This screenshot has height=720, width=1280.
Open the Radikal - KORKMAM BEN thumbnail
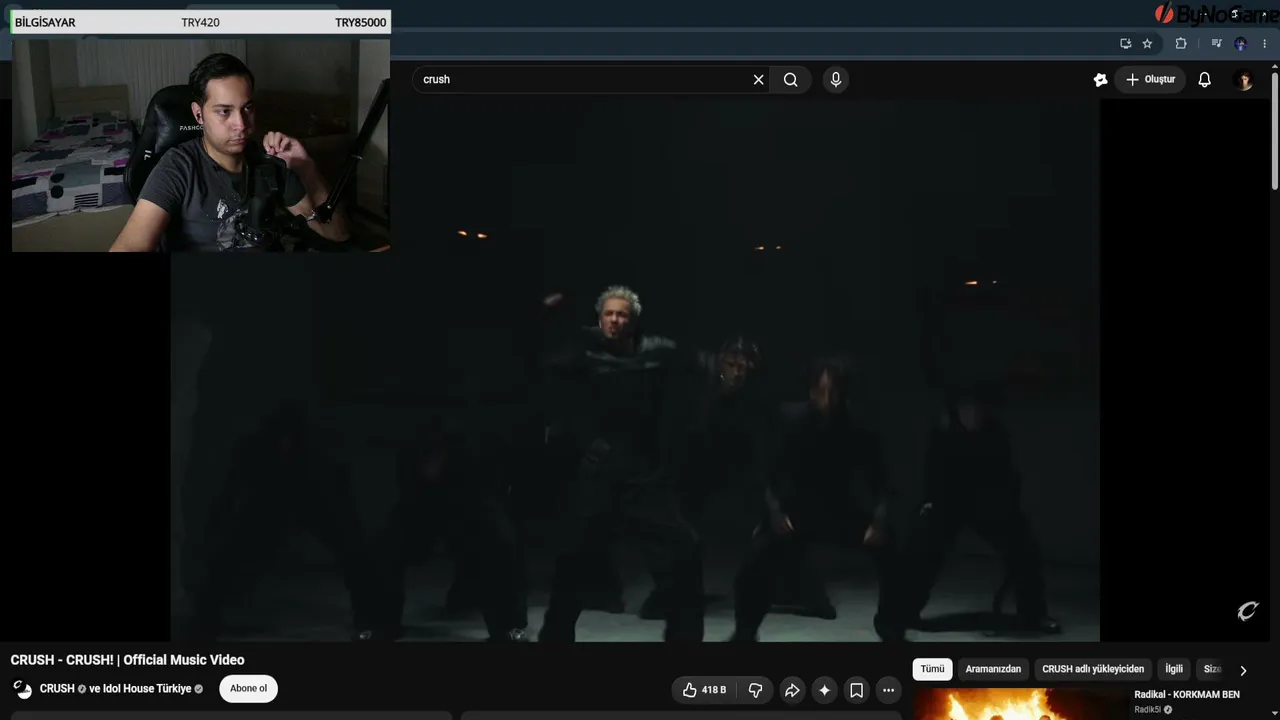tap(1020, 704)
